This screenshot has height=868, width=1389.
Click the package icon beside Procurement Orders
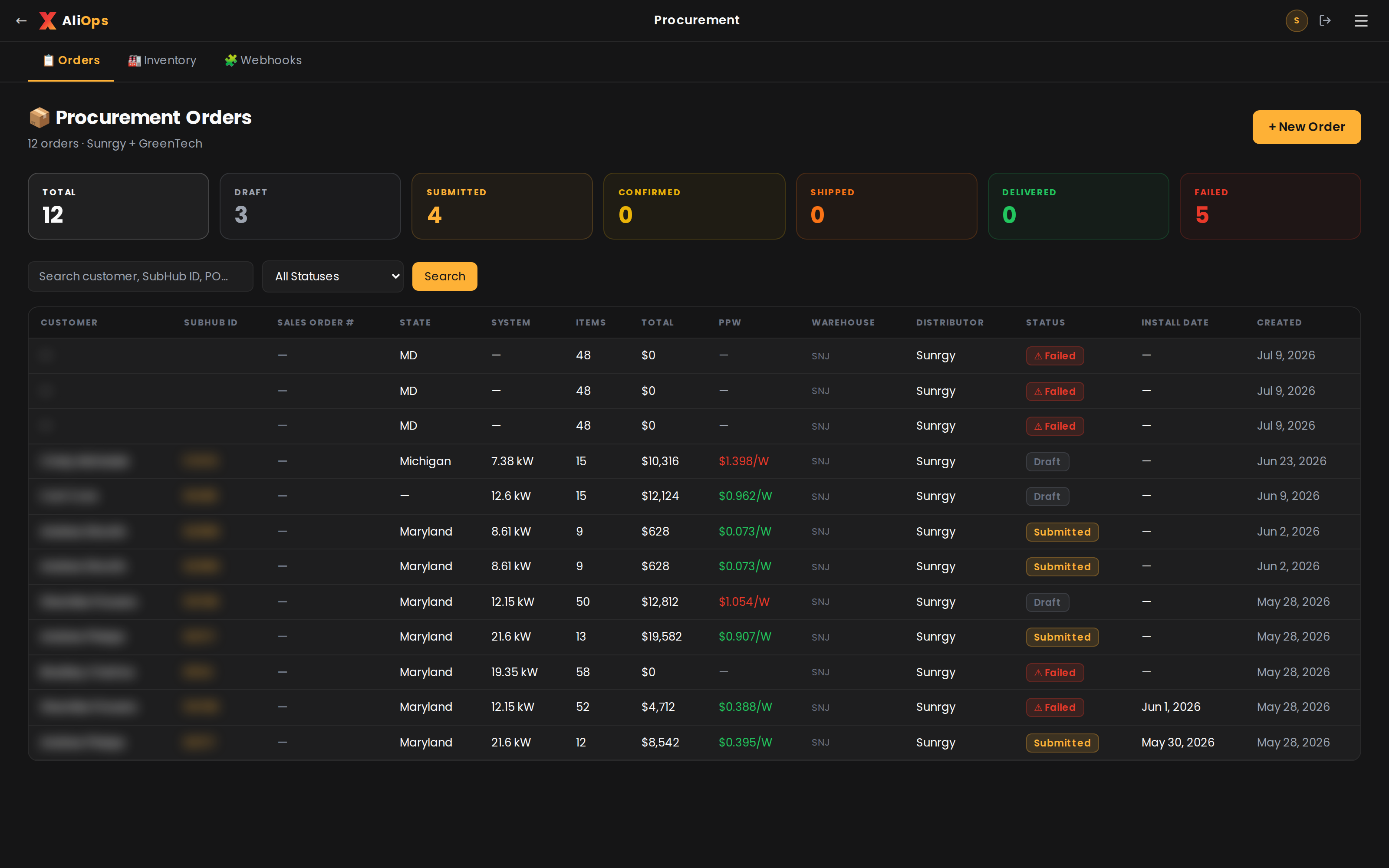click(x=39, y=117)
